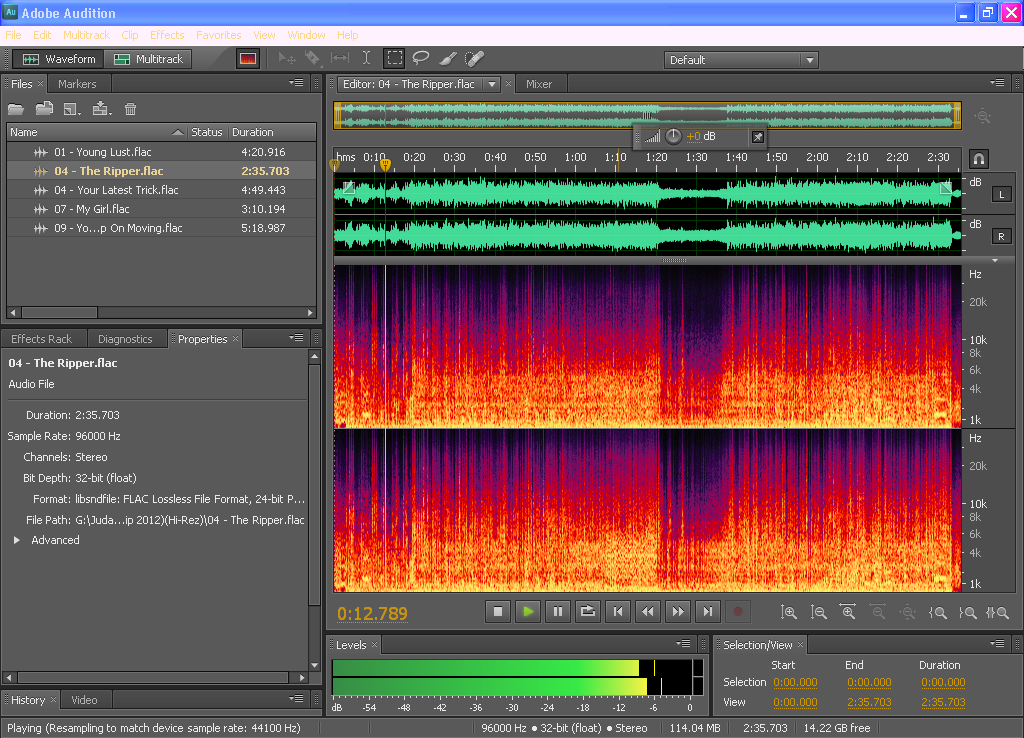The width and height of the screenshot is (1024, 738).
Task: Switch to the Diagnostics tab
Action: tap(125, 339)
